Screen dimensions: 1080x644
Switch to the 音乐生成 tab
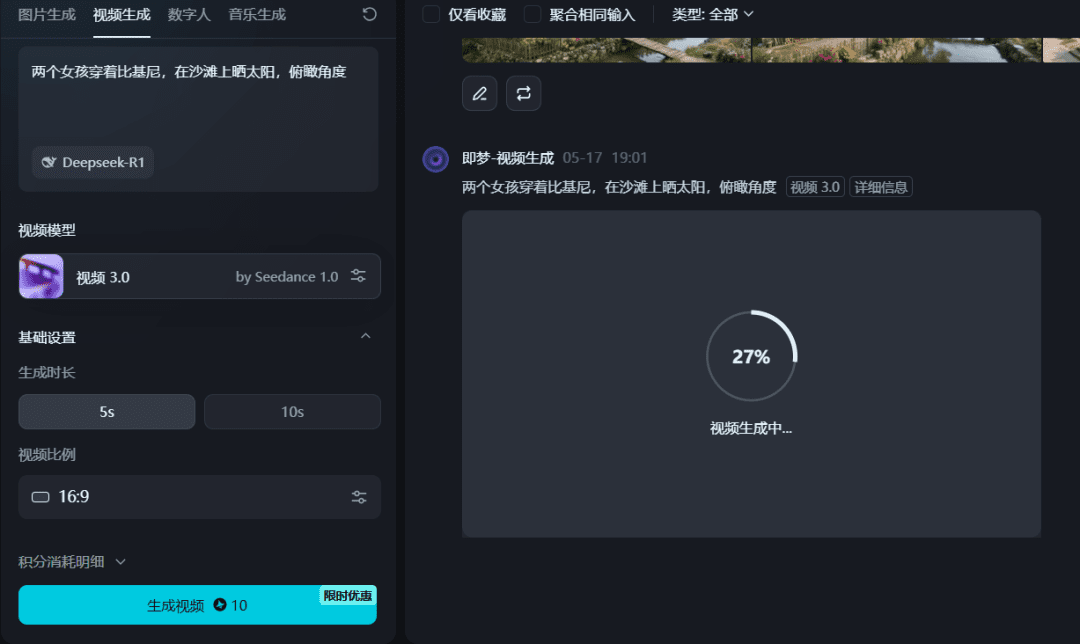click(x=257, y=14)
